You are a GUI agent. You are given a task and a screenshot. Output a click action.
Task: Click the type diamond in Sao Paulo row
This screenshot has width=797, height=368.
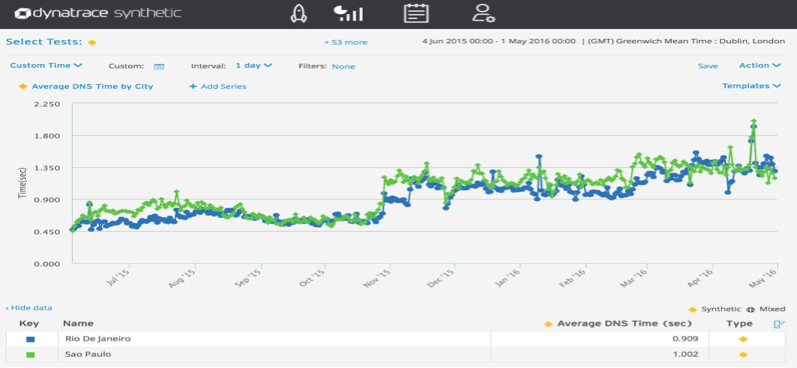click(x=743, y=355)
